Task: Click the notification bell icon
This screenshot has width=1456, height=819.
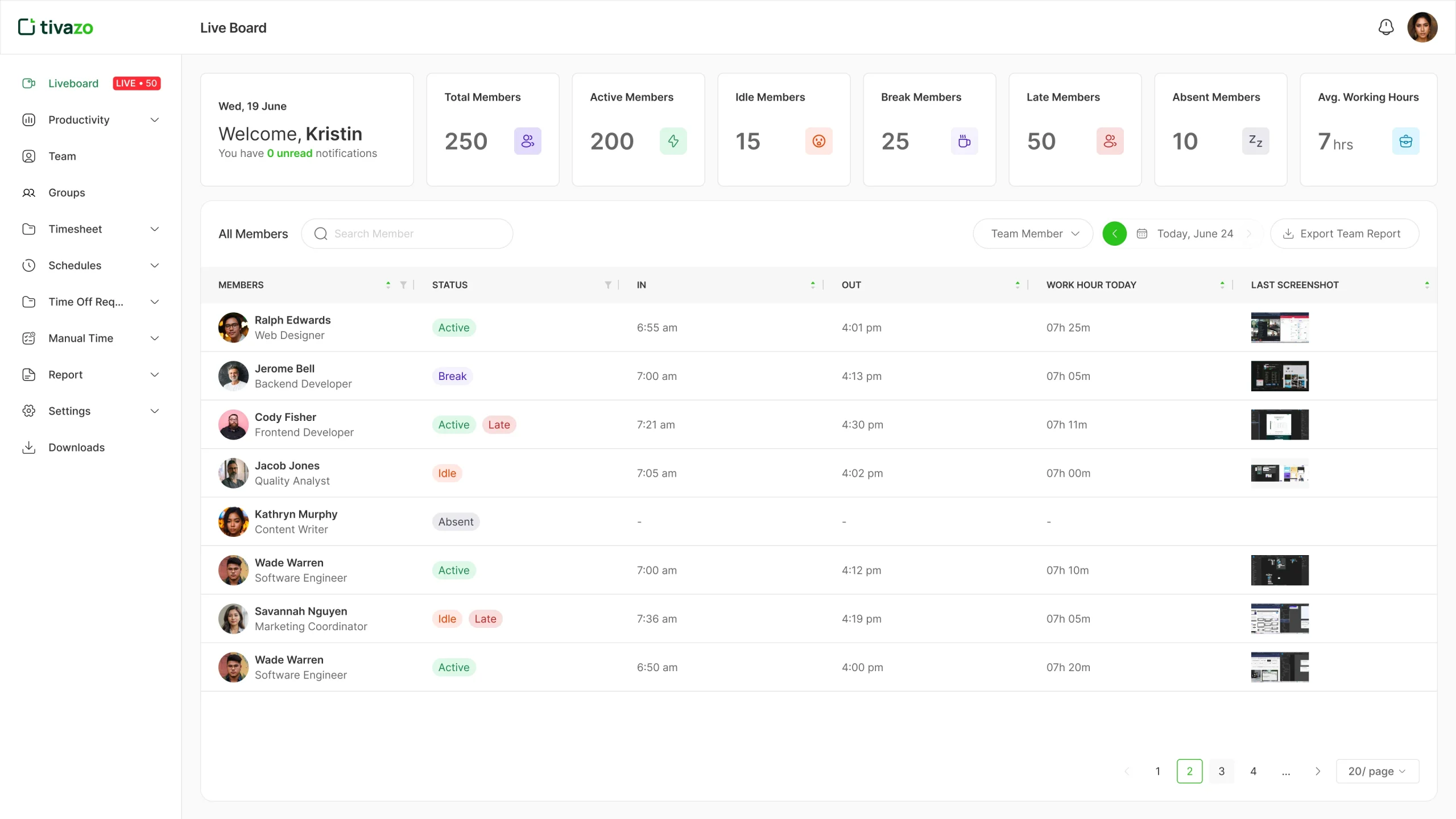Action: click(x=1386, y=27)
